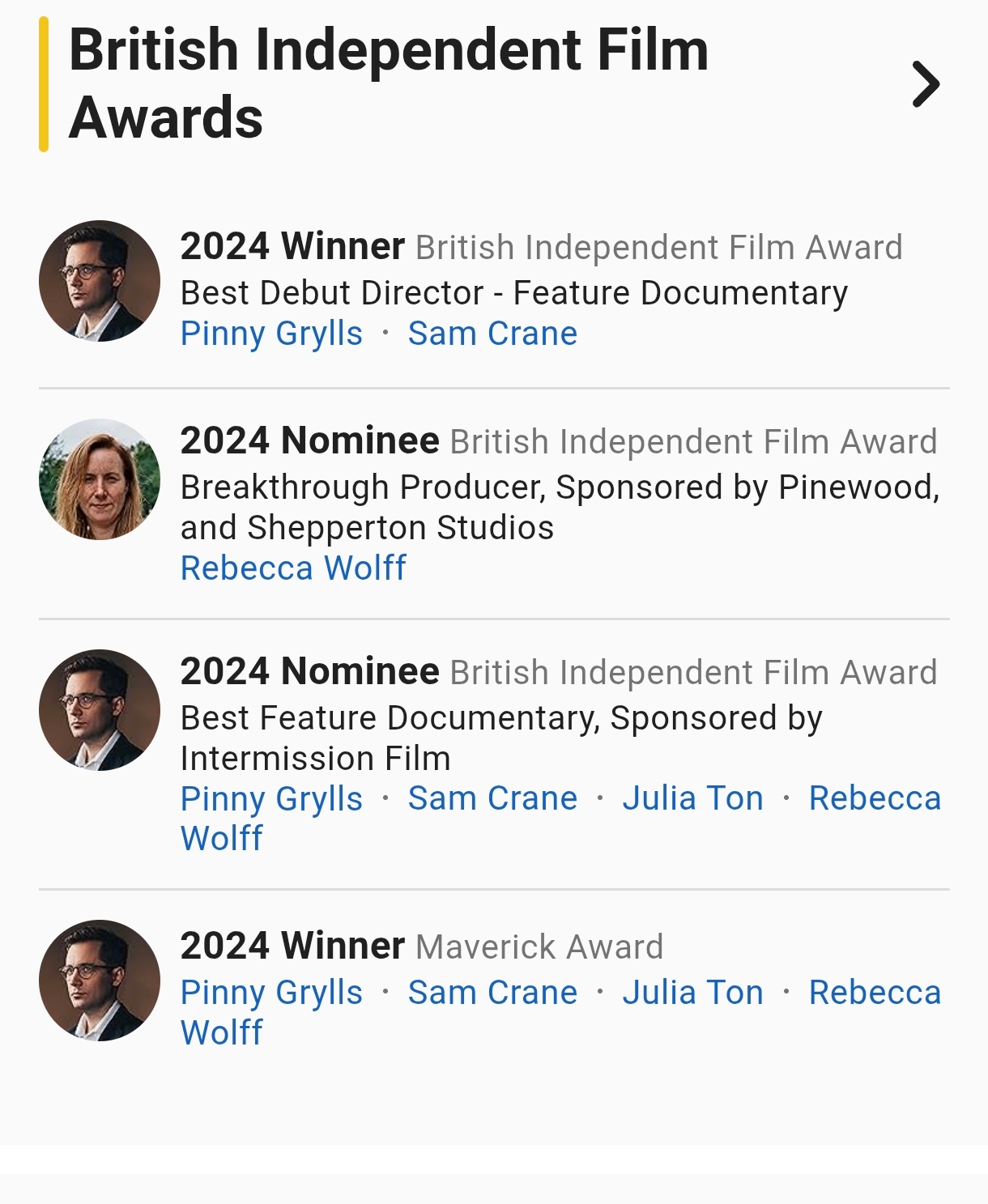Open Rebecca Wolff link under Breakthrough Producer
Image resolution: width=988 pixels, height=1204 pixels.
point(293,568)
